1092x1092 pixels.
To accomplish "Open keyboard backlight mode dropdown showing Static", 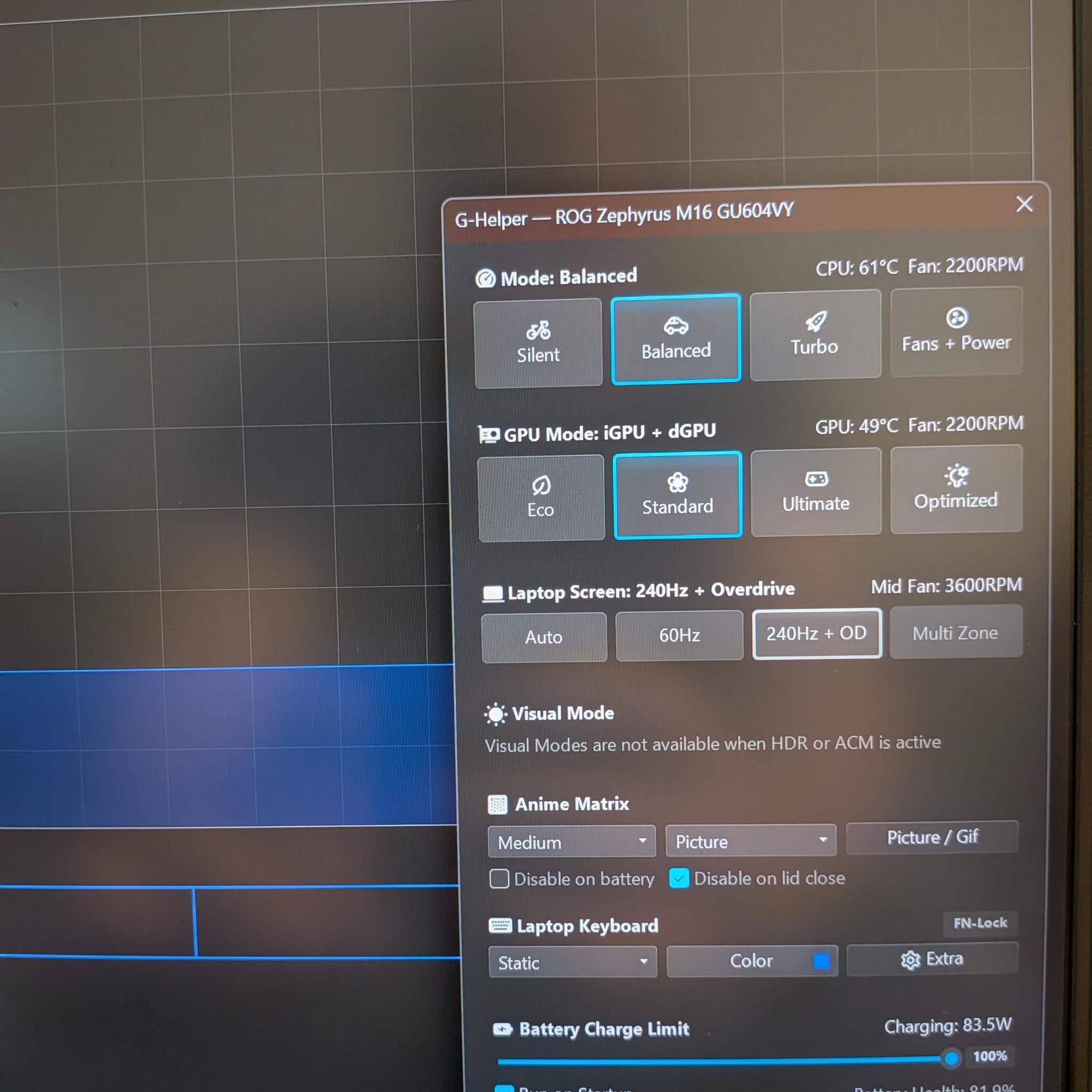I will coord(573,962).
